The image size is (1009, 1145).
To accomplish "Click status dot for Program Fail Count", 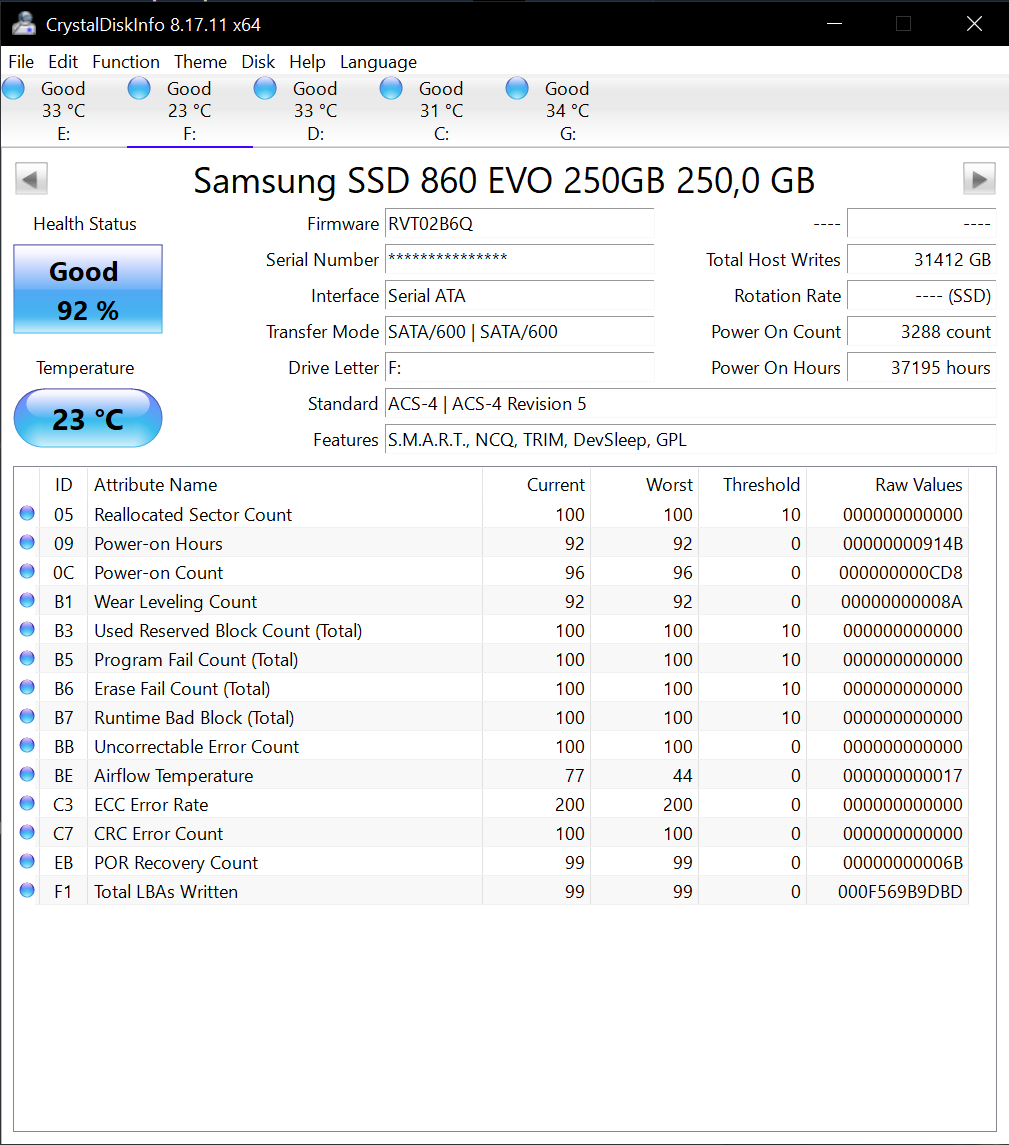I will point(27,658).
